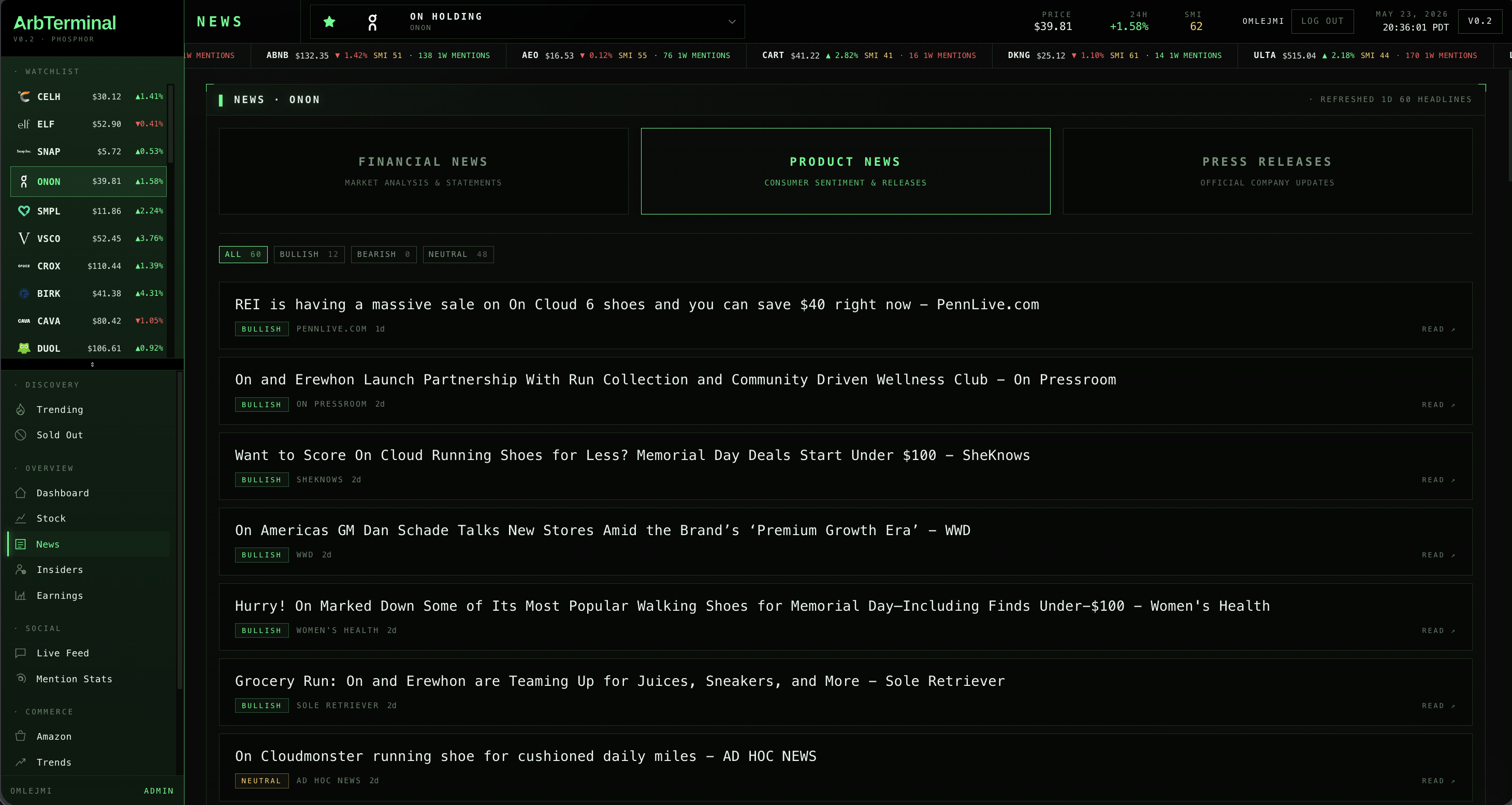Open the ON Holding ticker dropdown chevron
This screenshot has height=805, width=1512.
731,22
